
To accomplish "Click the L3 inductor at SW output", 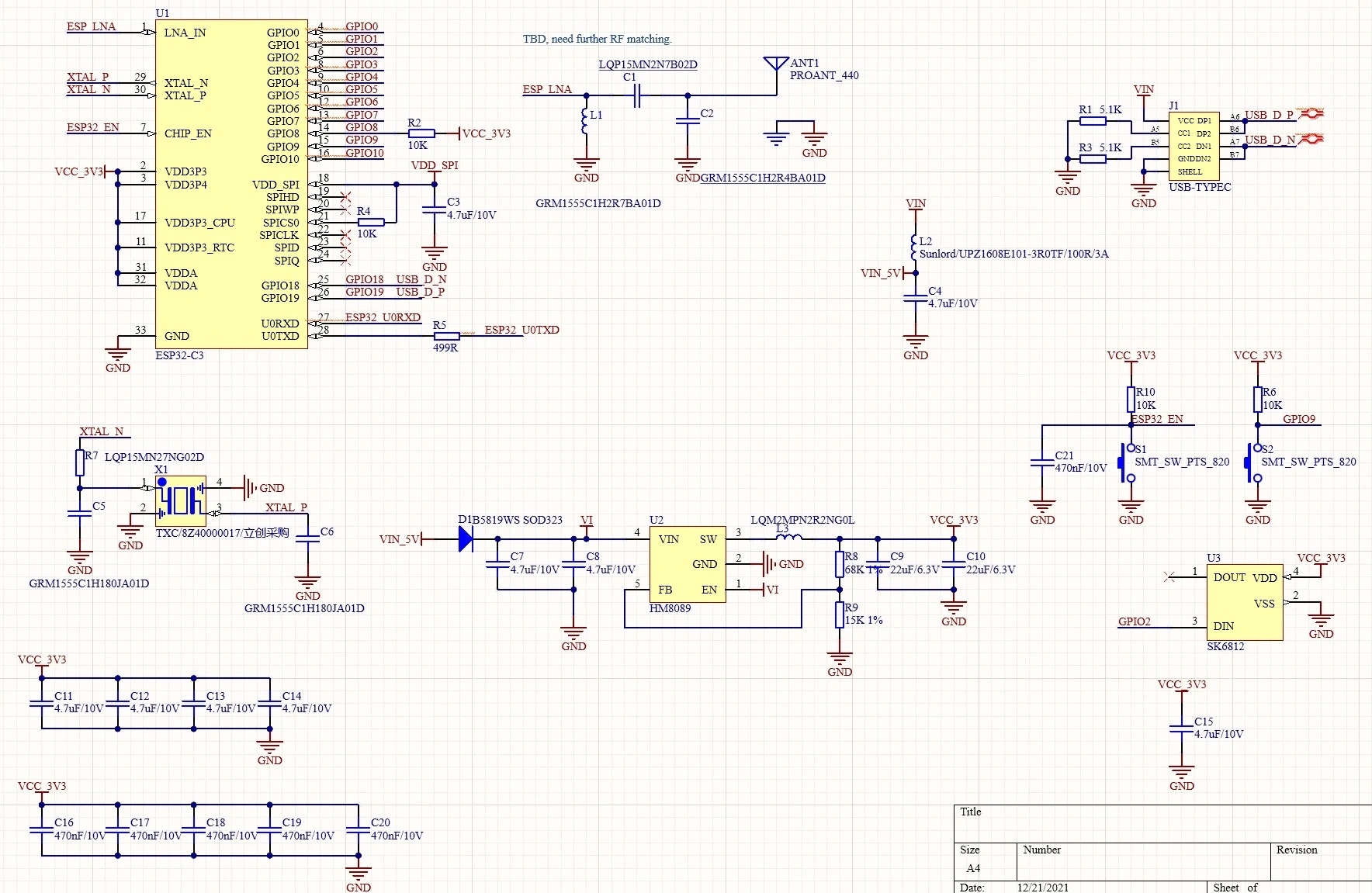I will (x=788, y=534).
